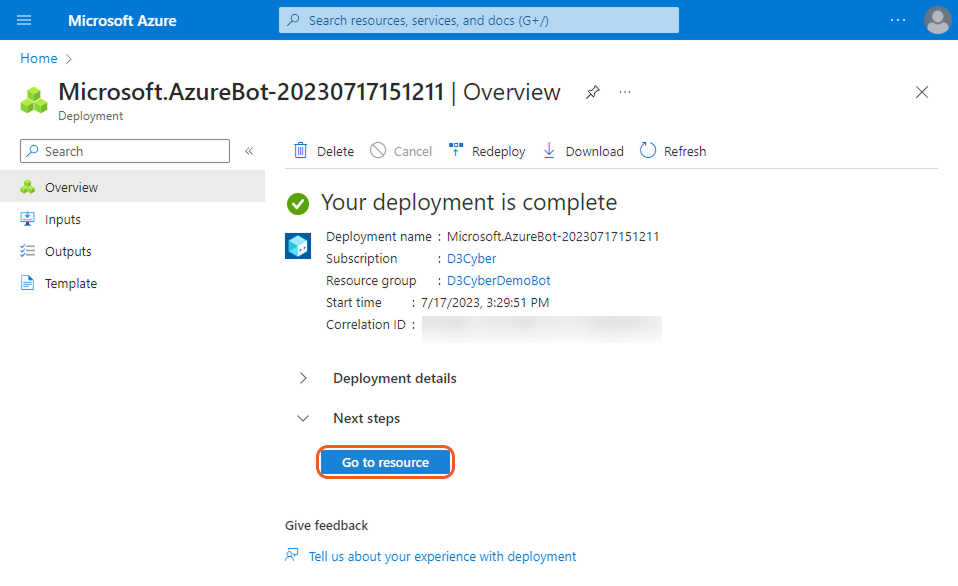Open more options ellipsis beside title
Image resolution: width=958 pixels, height=586 pixels.
pos(625,92)
